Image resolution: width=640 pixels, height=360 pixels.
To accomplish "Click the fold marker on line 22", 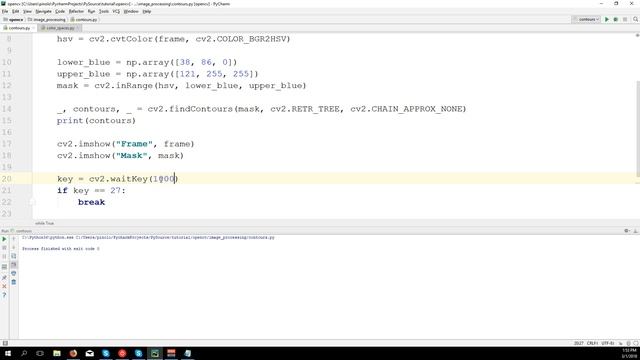I will tap(32, 202).
